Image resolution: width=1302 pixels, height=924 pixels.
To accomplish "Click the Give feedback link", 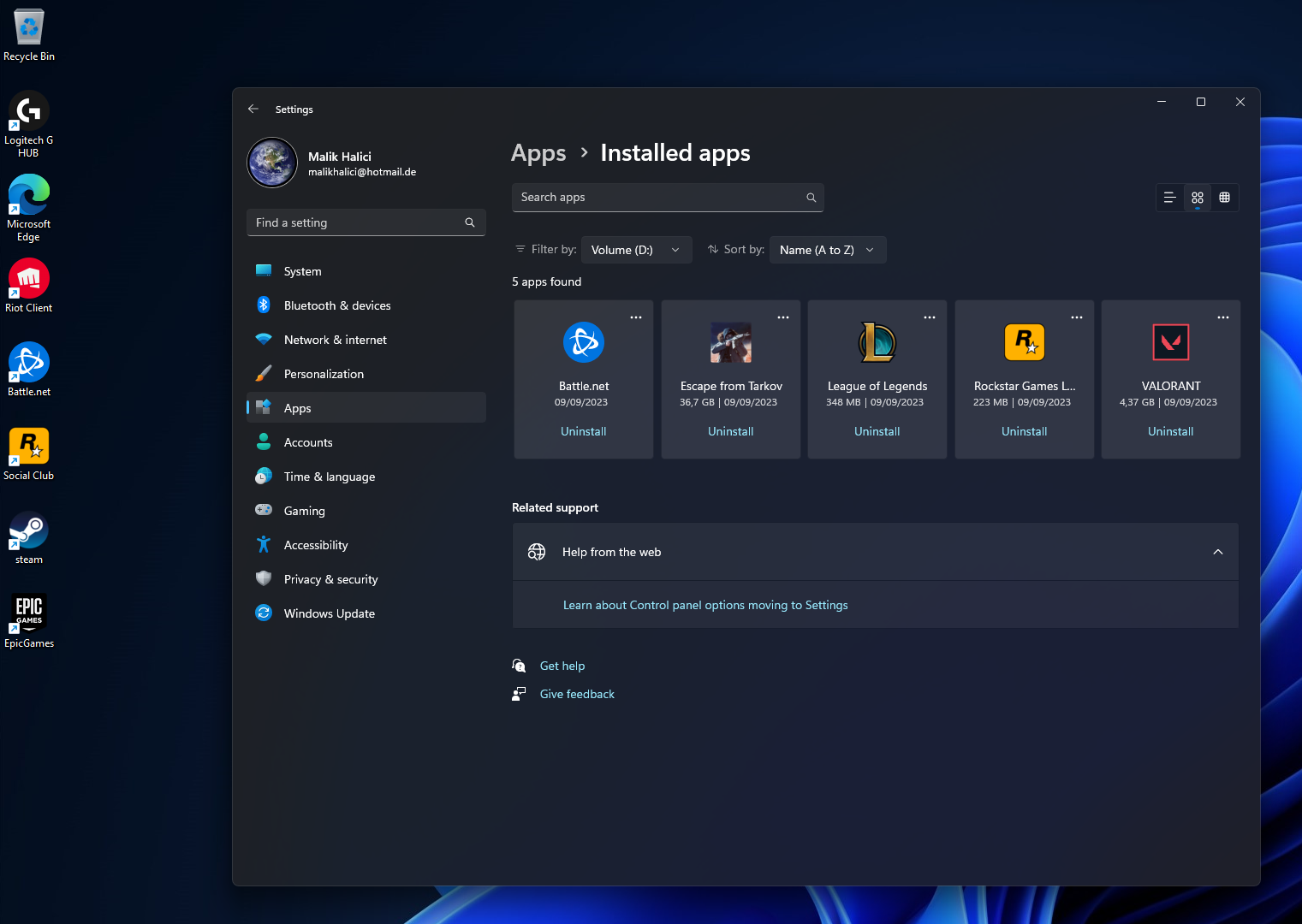I will coord(577,694).
